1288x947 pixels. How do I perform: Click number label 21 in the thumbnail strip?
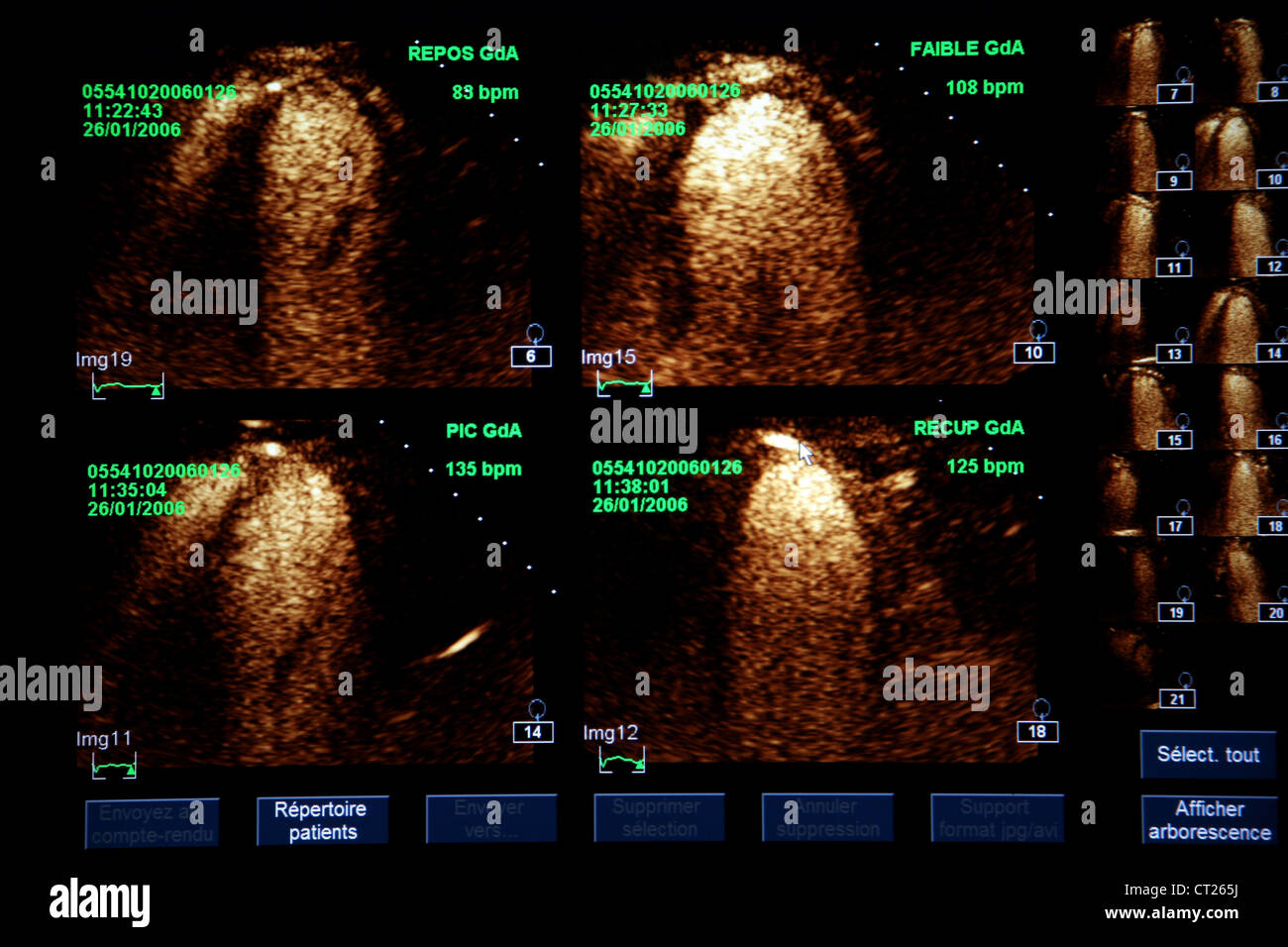click(1177, 699)
